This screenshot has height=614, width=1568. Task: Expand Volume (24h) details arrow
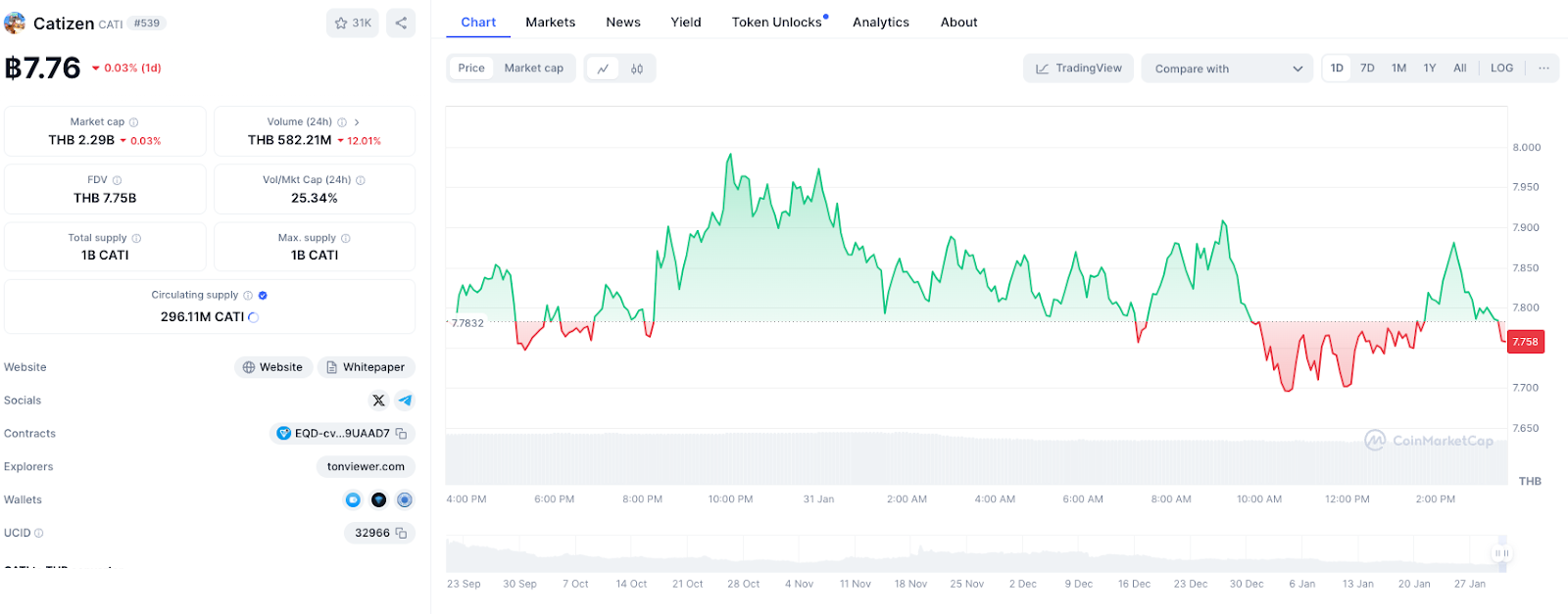357,122
